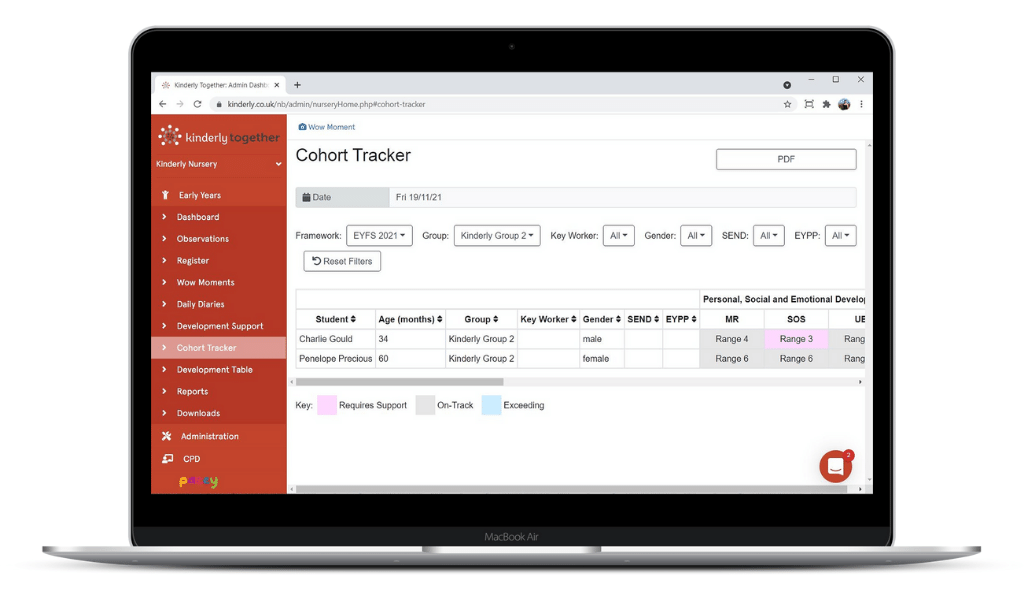
Task: Click the table's horizontal scrollbar
Action: tap(400, 382)
